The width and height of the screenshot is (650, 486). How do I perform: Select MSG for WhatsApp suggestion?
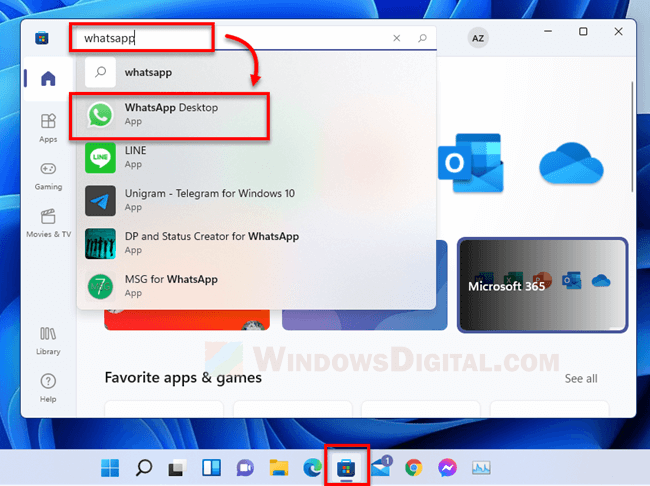(256, 286)
